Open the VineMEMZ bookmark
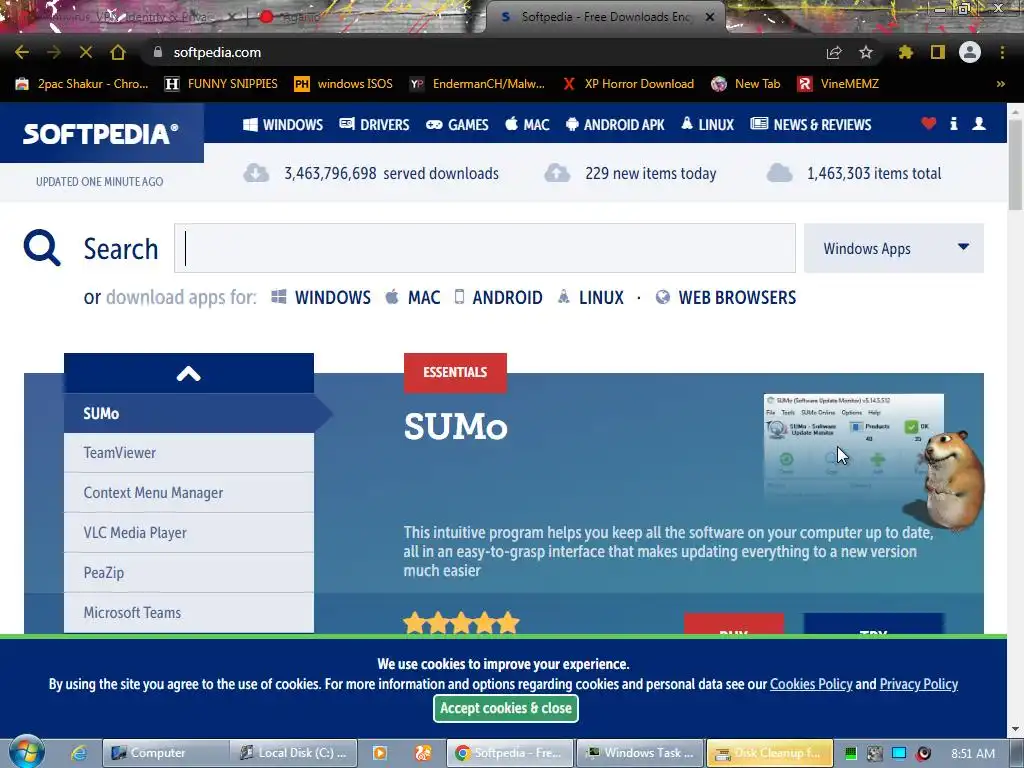The width and height of the screenshot is (1024, 768). [x=839, y=84]
